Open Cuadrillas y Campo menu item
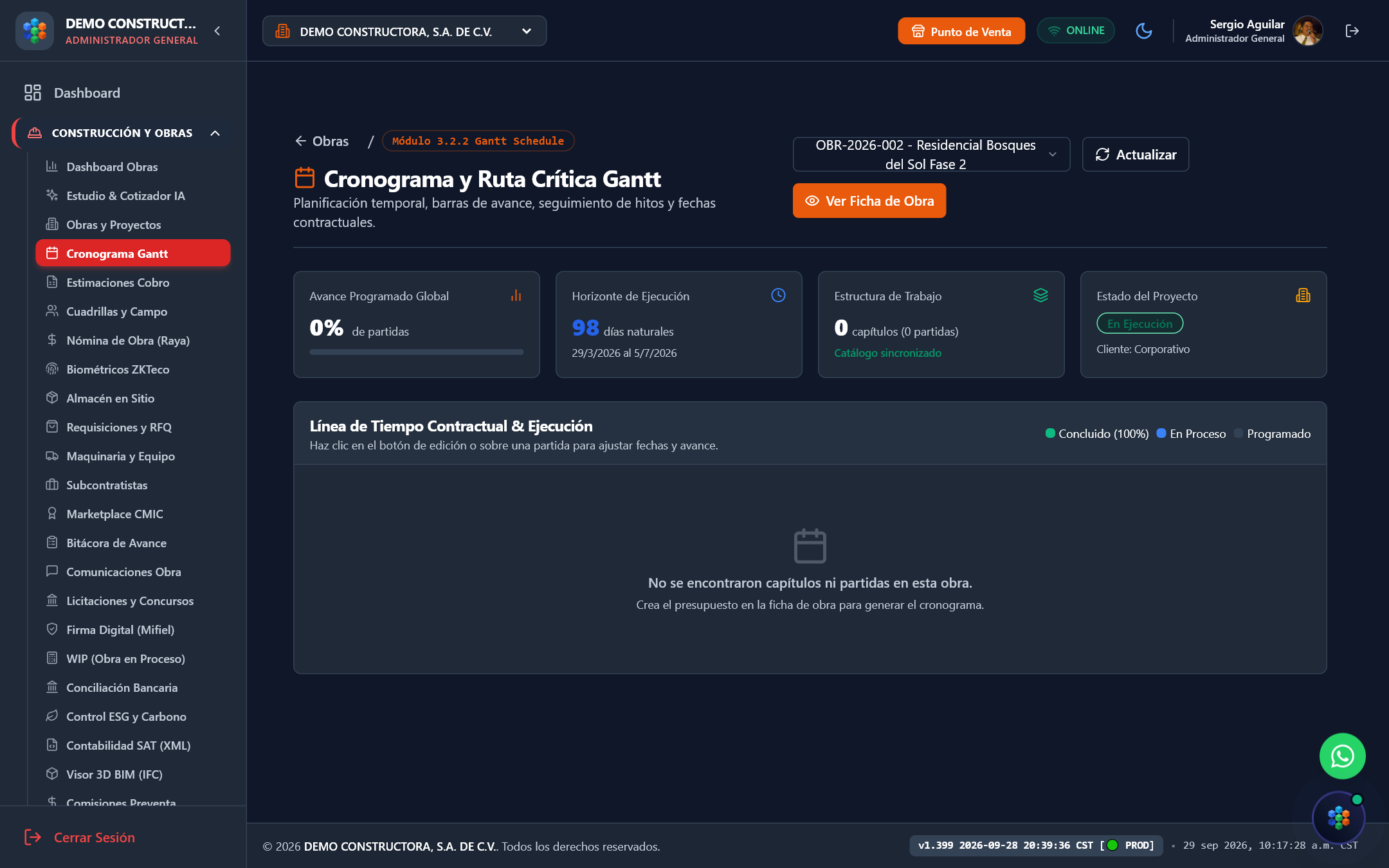 click(x=133, y=311)
